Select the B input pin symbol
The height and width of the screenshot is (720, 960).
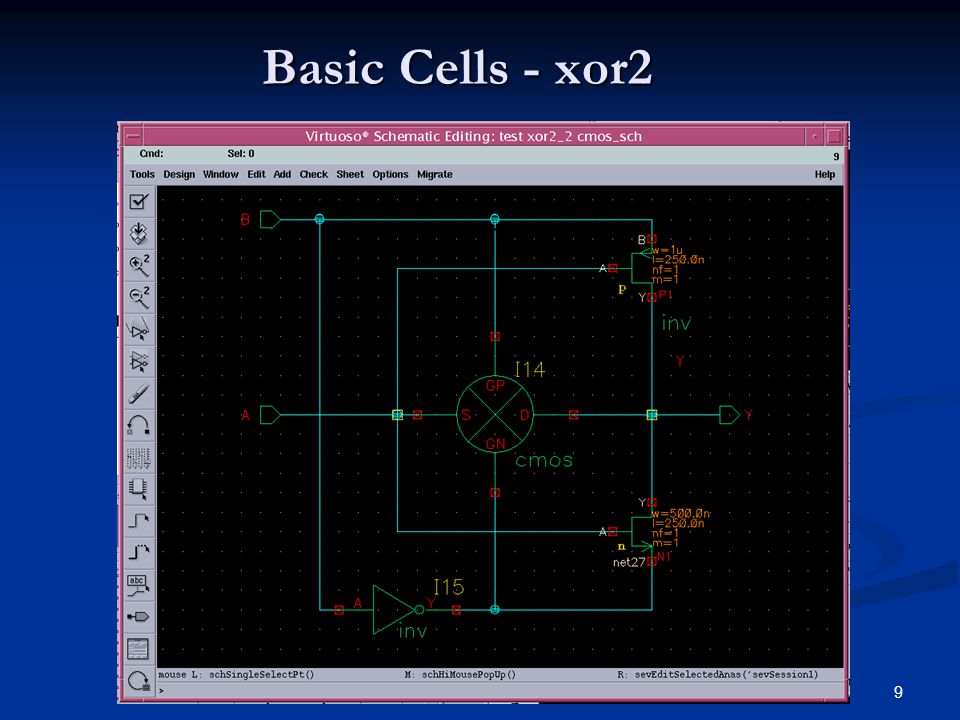pyautogui.click(x=270, y=219)
